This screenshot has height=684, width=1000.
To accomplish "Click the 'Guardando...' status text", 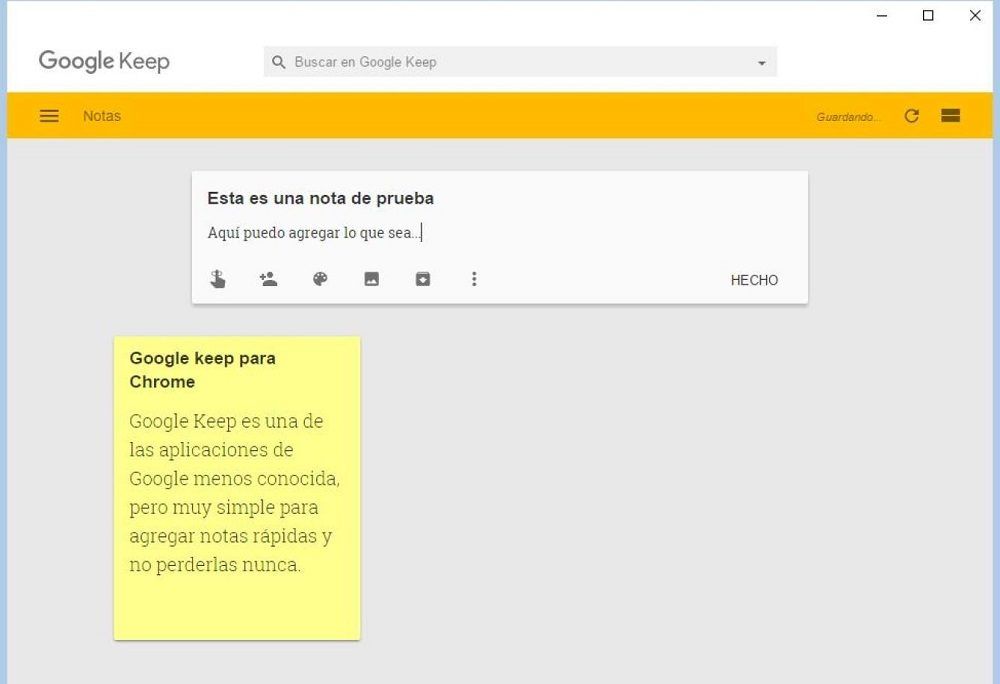I will [x=848, y=117].
